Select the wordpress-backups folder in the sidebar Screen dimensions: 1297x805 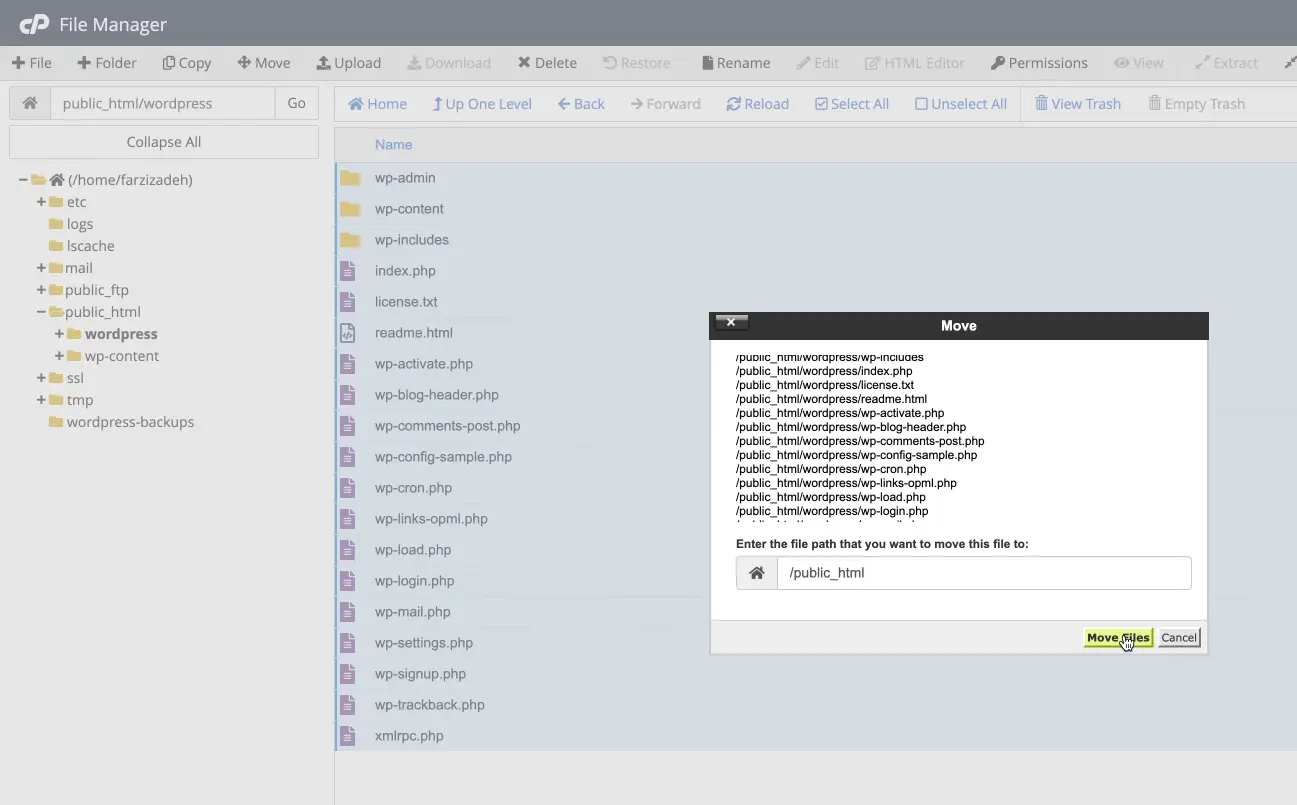[x=129, y=422]
